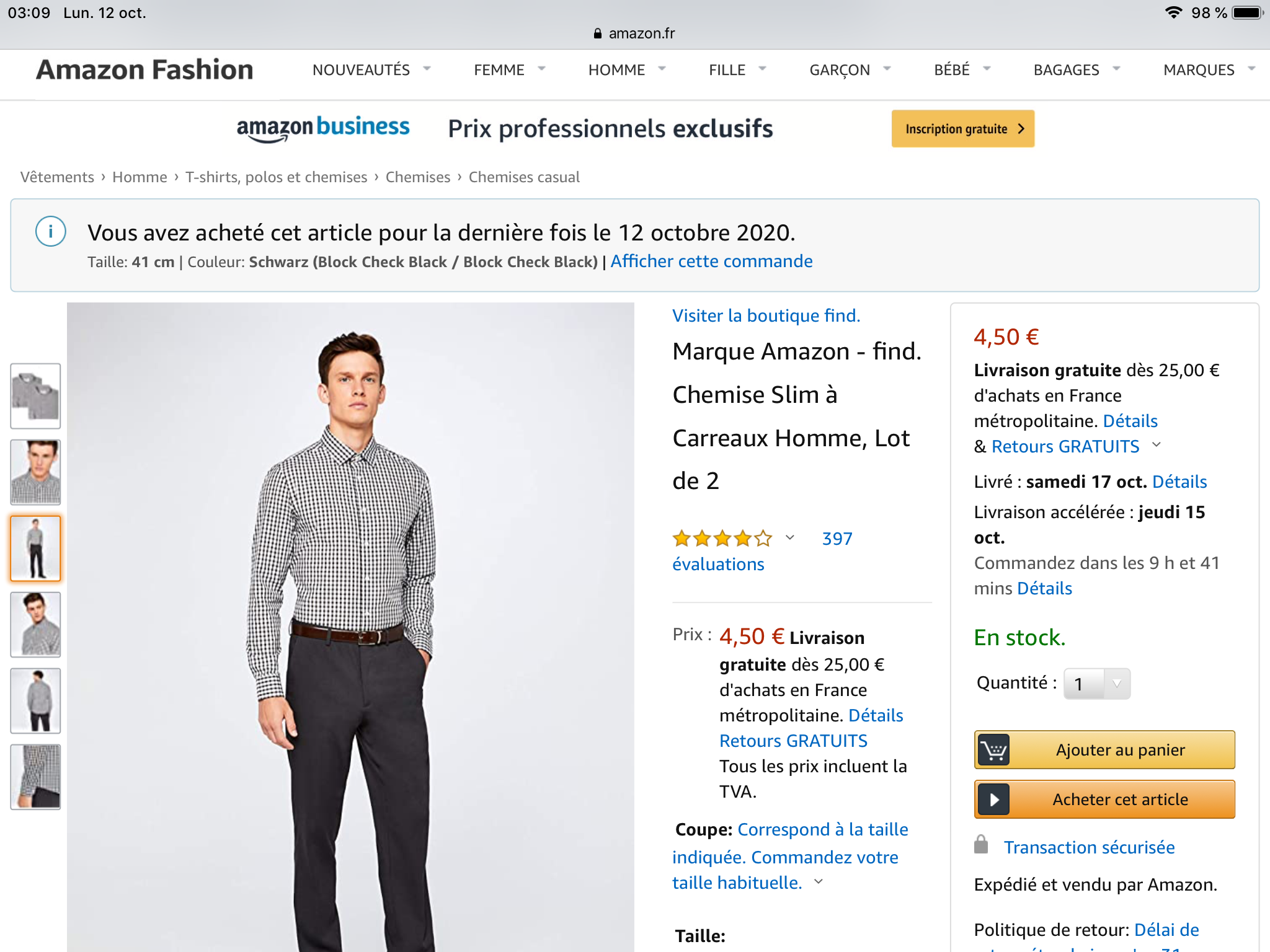Viewport: 1270px width, 952px height.
Task: Select the fabric close-up thumbnail
Action: 35,777
